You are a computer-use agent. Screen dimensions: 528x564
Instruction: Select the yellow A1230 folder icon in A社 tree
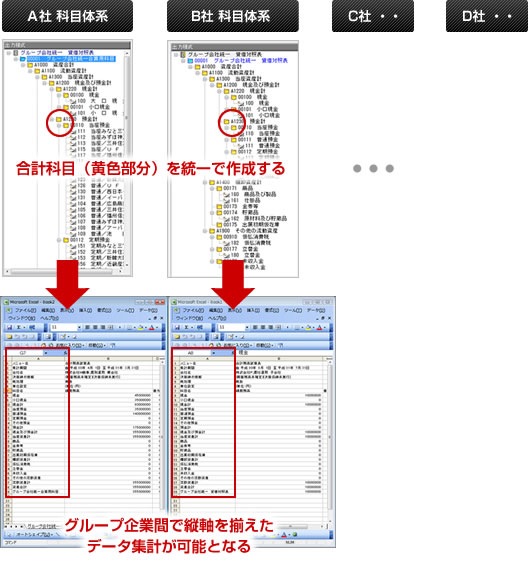click(59, 119)
